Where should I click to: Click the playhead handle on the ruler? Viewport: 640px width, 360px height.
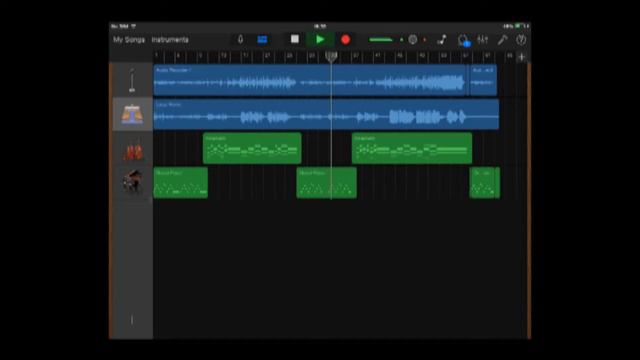point(331,56)
